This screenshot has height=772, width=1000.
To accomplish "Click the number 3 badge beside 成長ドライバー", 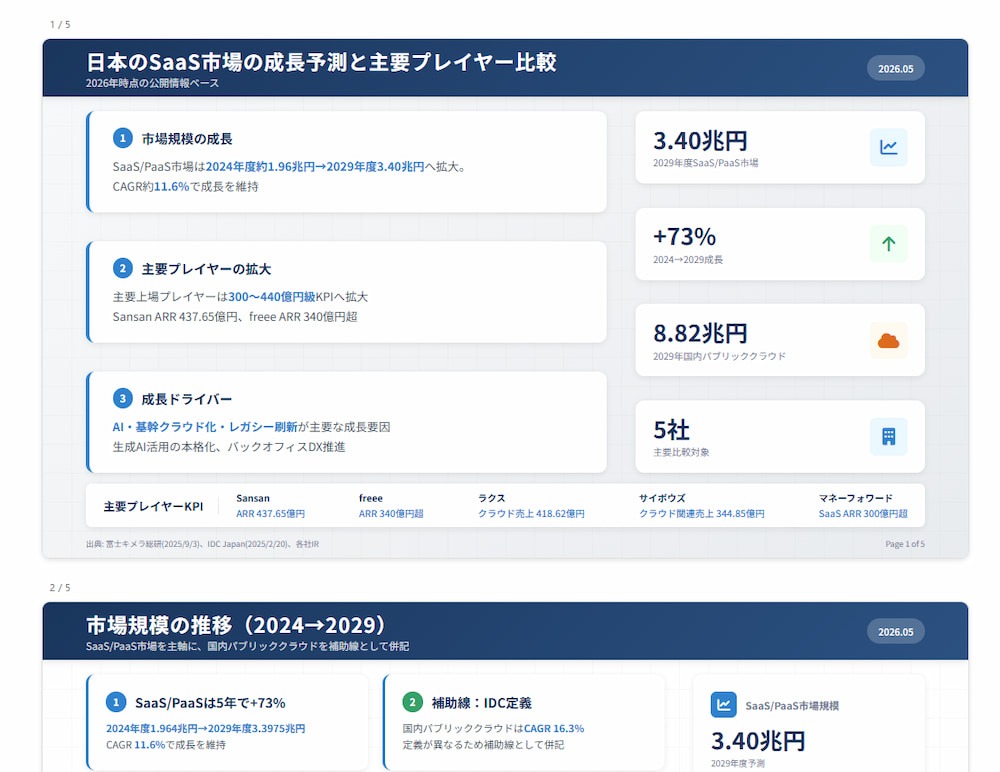I will [122, 398].
